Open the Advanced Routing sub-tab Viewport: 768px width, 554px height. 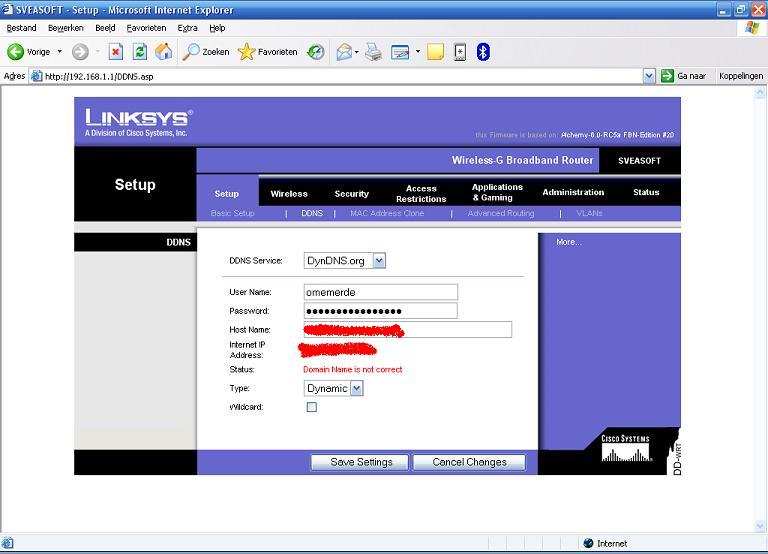click(x=501, y=213)
